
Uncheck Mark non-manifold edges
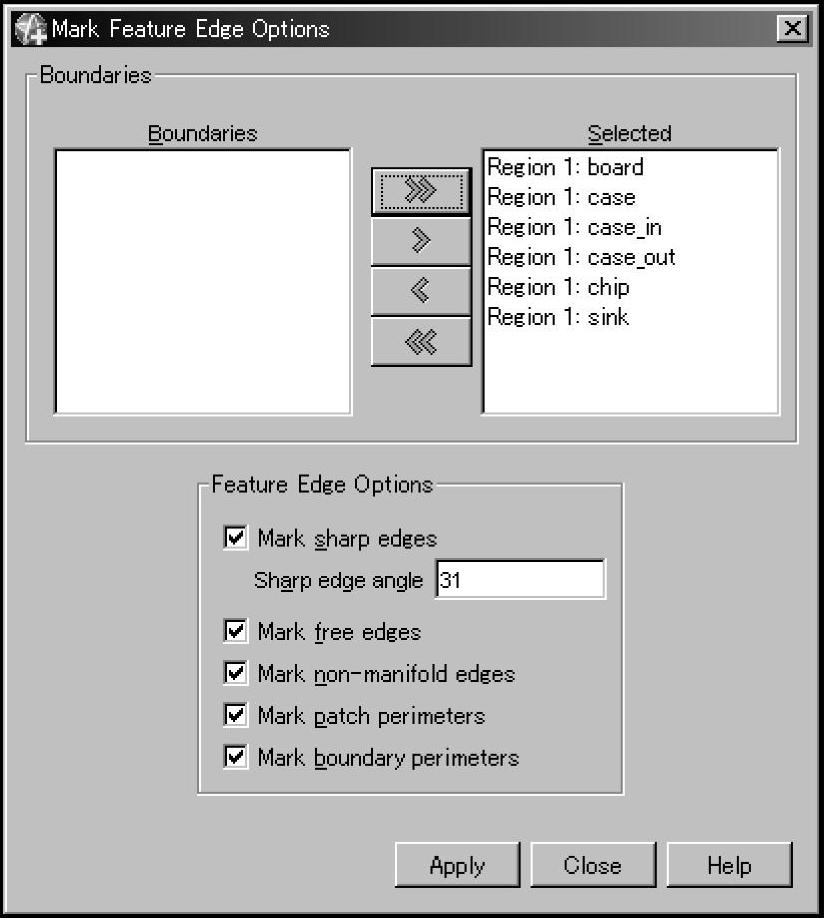click(x=236, y=673)
